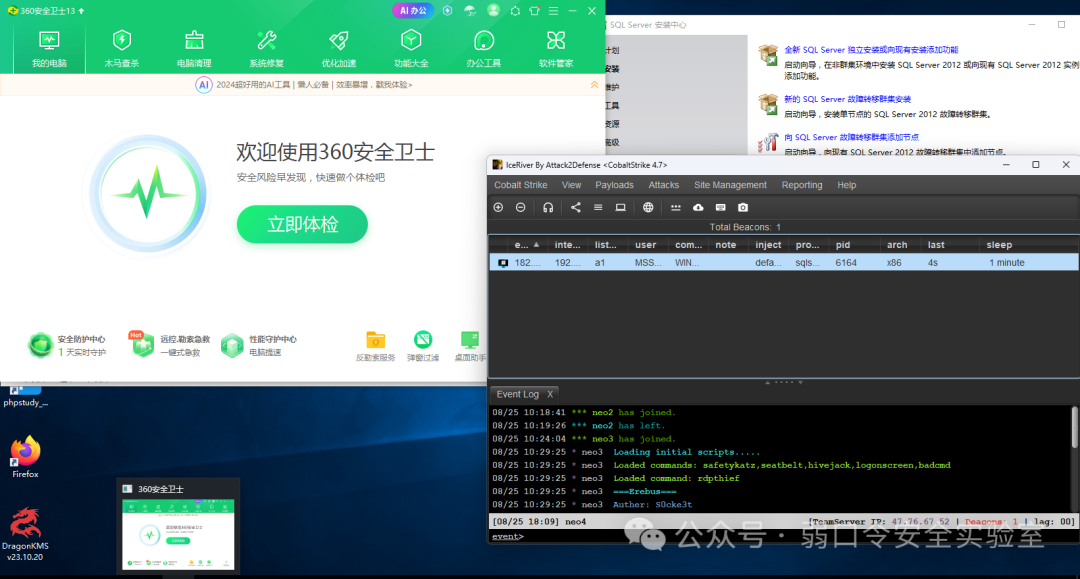Click listeners headphones icon

point(548,207)
